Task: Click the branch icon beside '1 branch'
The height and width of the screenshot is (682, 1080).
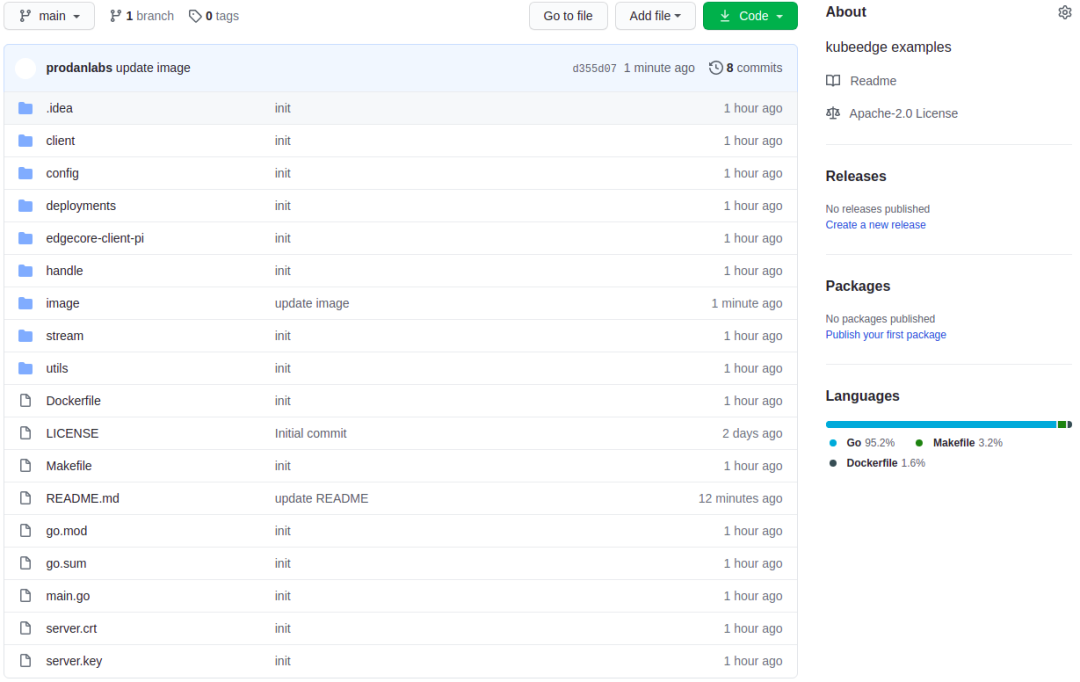Action: (116, 16)
